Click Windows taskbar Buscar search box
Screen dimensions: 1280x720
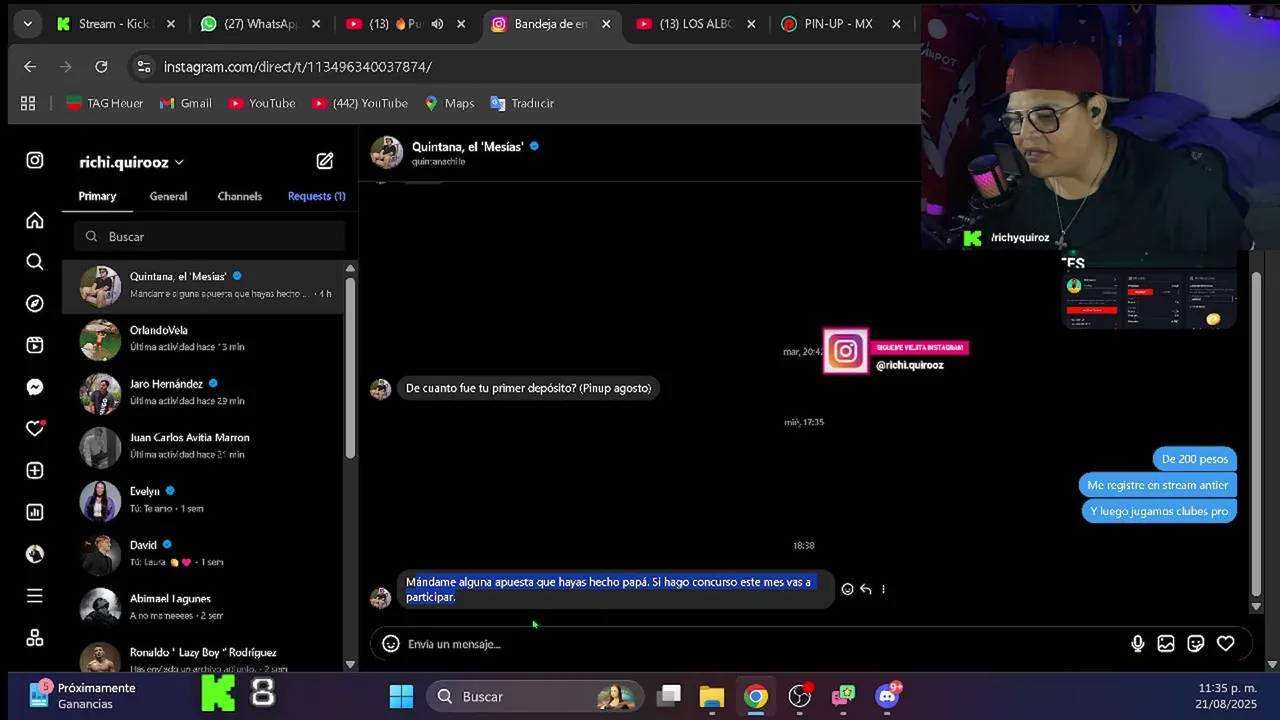point(534,696)
